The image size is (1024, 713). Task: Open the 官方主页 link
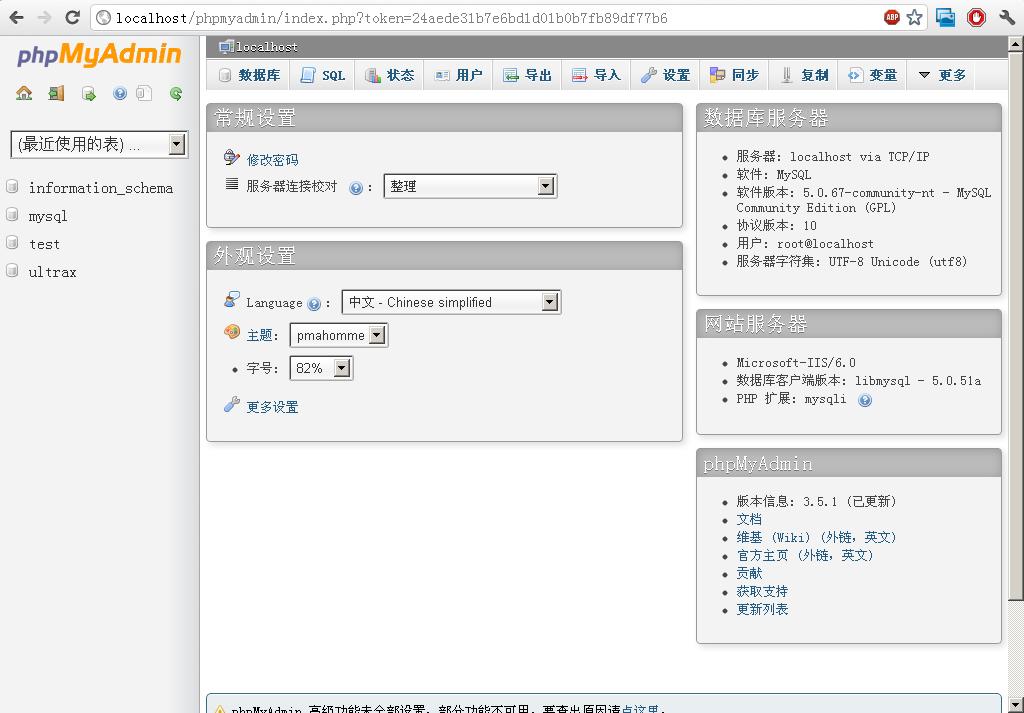805,556
